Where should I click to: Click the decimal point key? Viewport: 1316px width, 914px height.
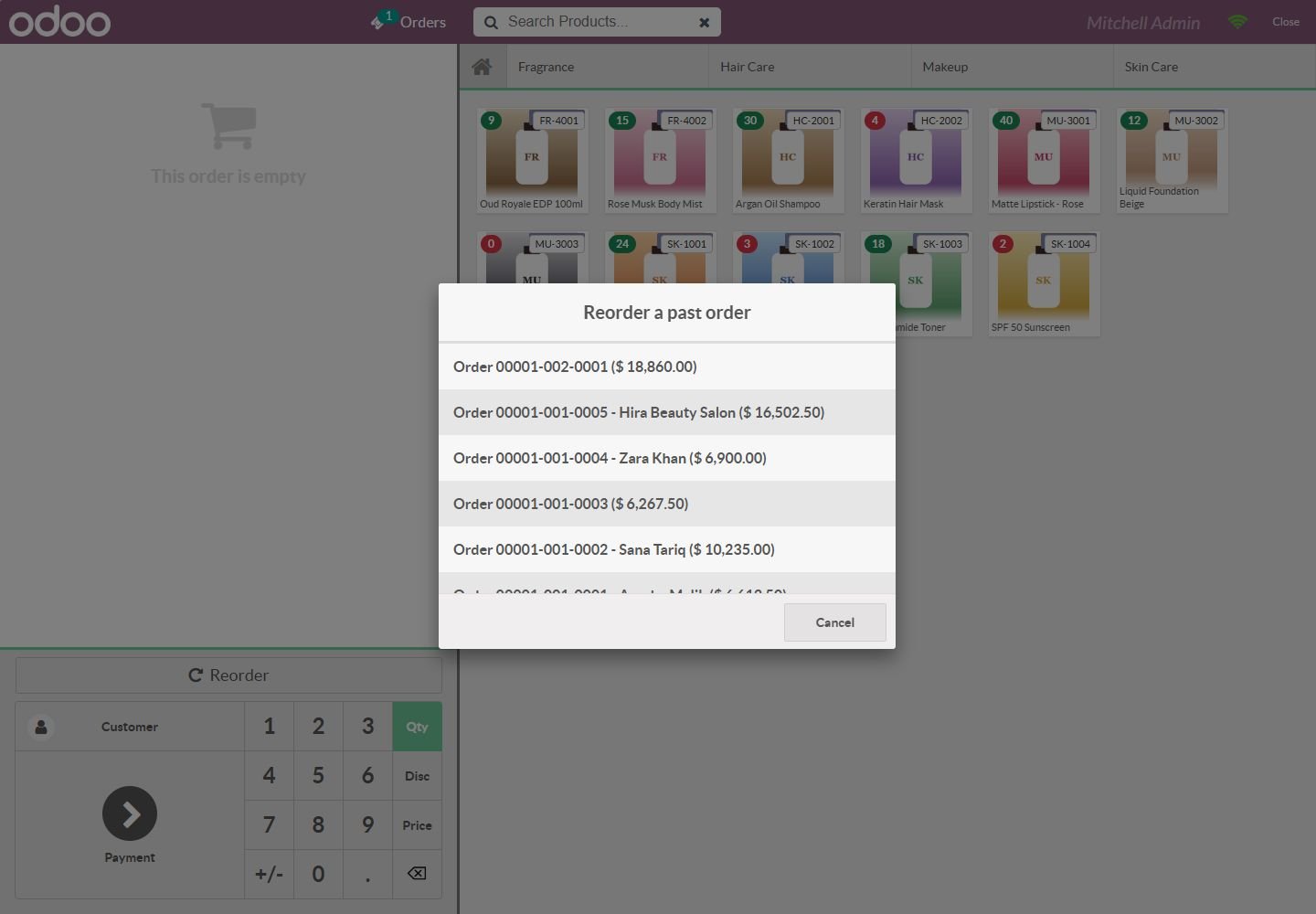click(367, 874)
